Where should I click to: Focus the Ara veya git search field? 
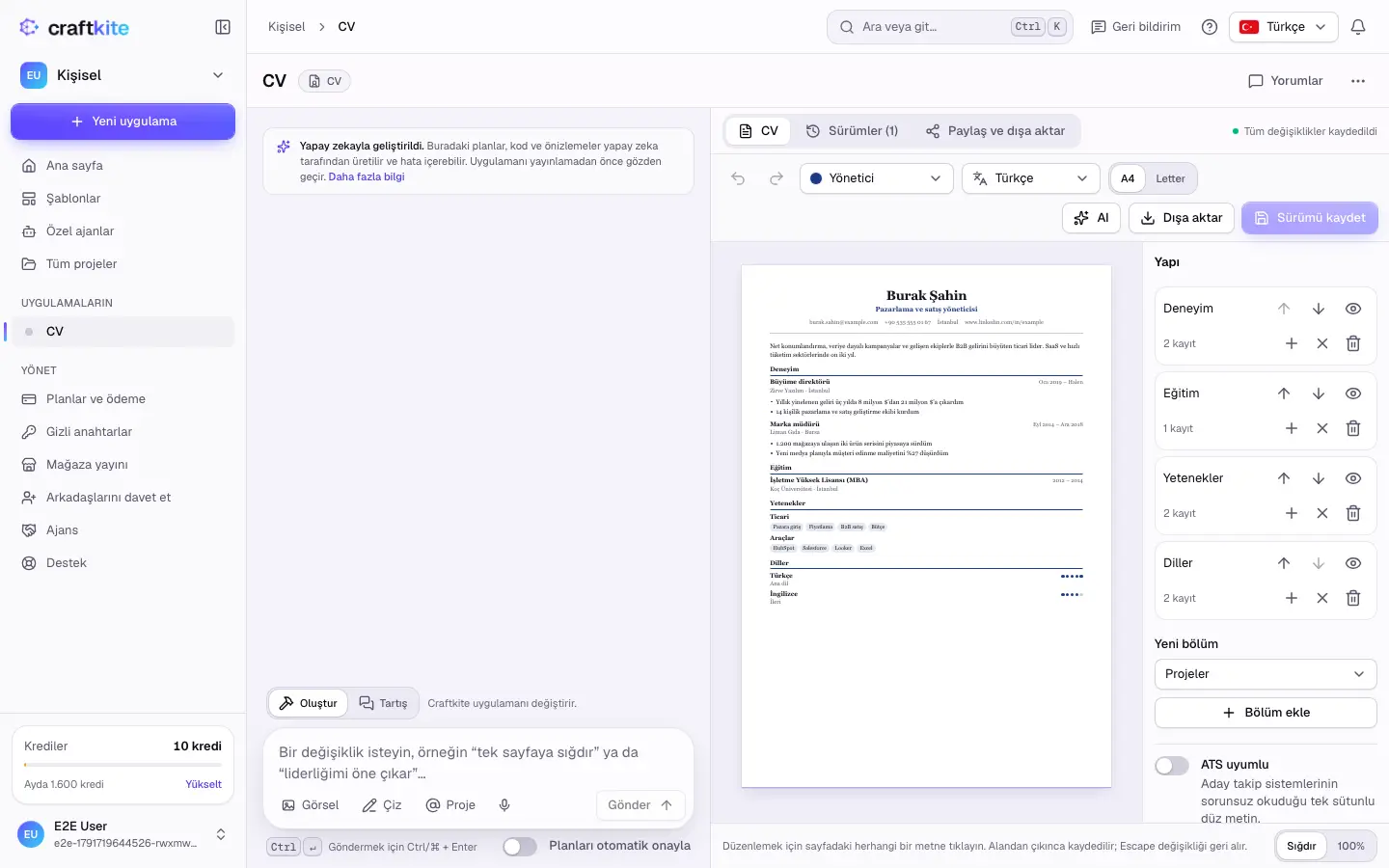950,27
